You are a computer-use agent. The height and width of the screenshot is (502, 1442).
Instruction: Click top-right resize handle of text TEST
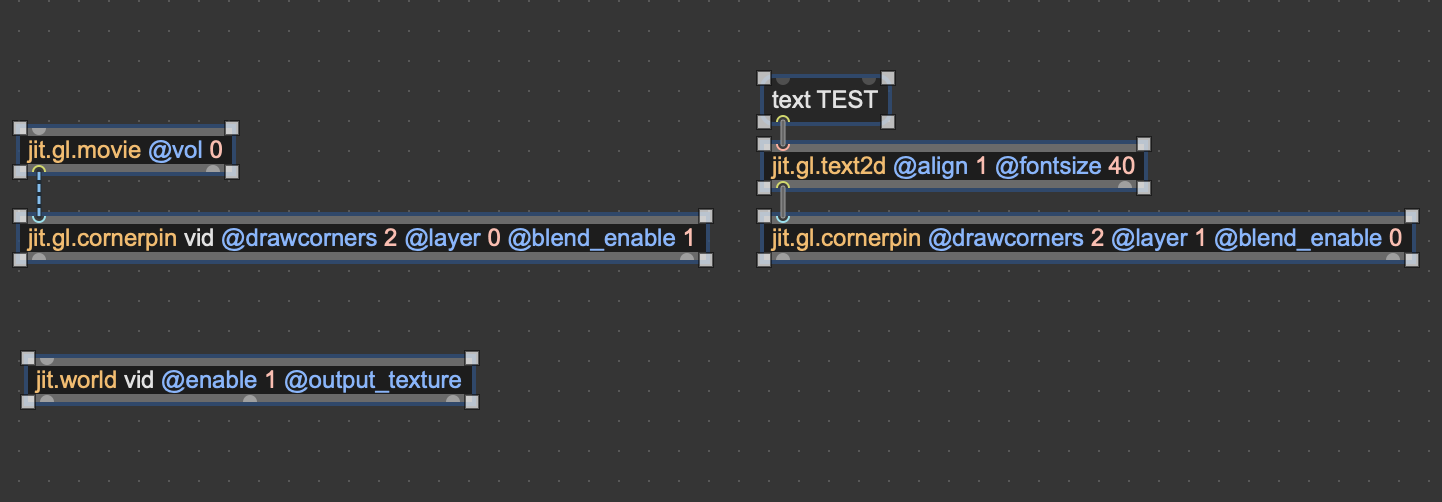tap(887, 79)
